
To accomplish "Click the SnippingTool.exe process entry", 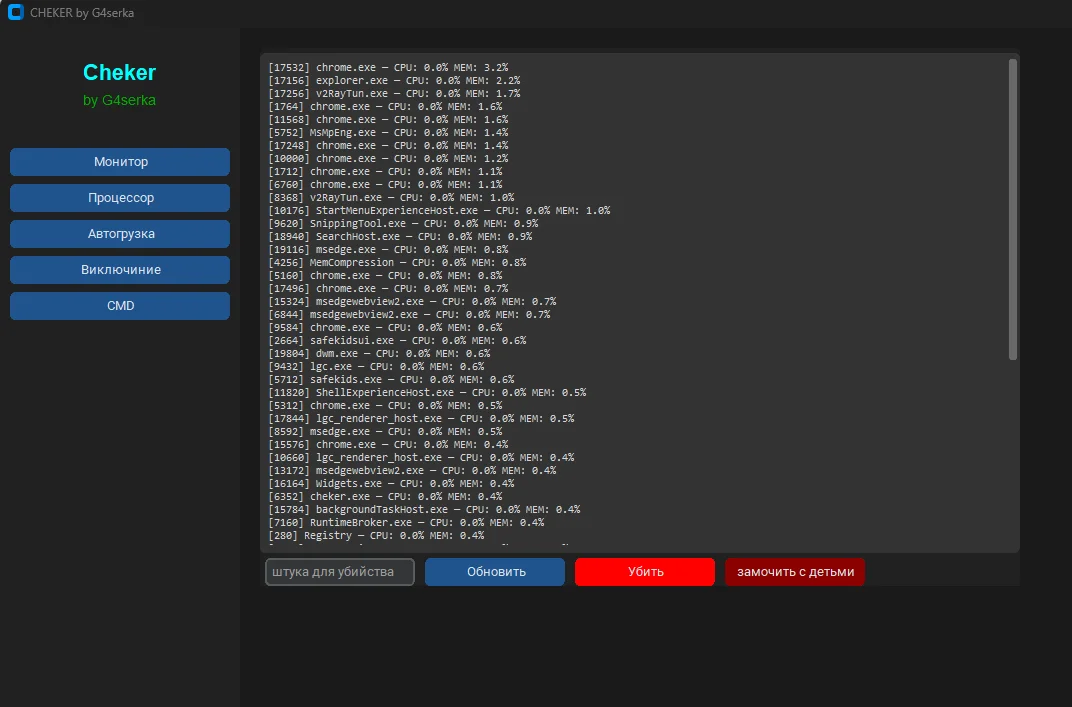I will [403, 223].
